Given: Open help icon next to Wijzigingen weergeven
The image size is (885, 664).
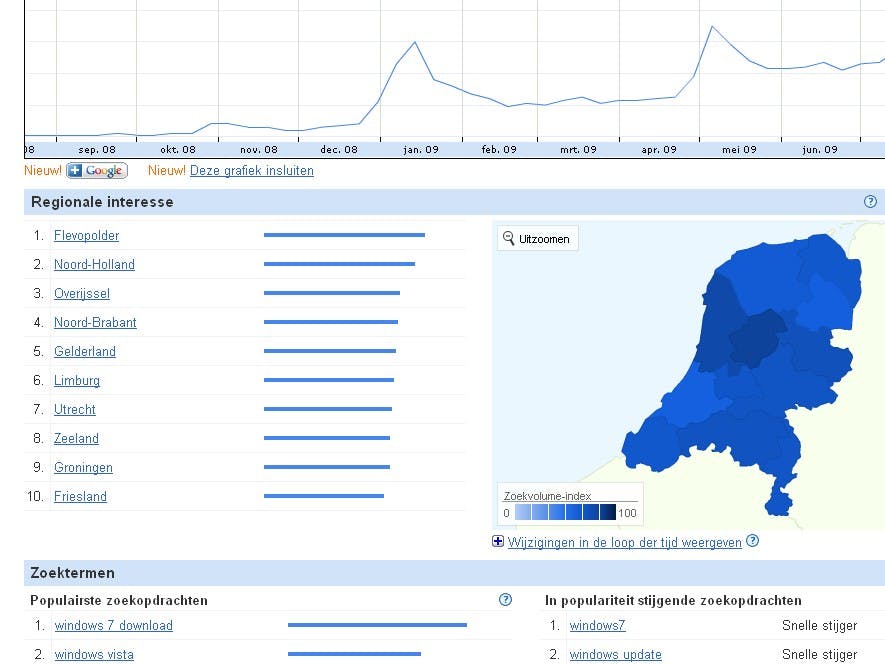Looking at the screenshot, I should pyautogui.click(x=752, y=541).
